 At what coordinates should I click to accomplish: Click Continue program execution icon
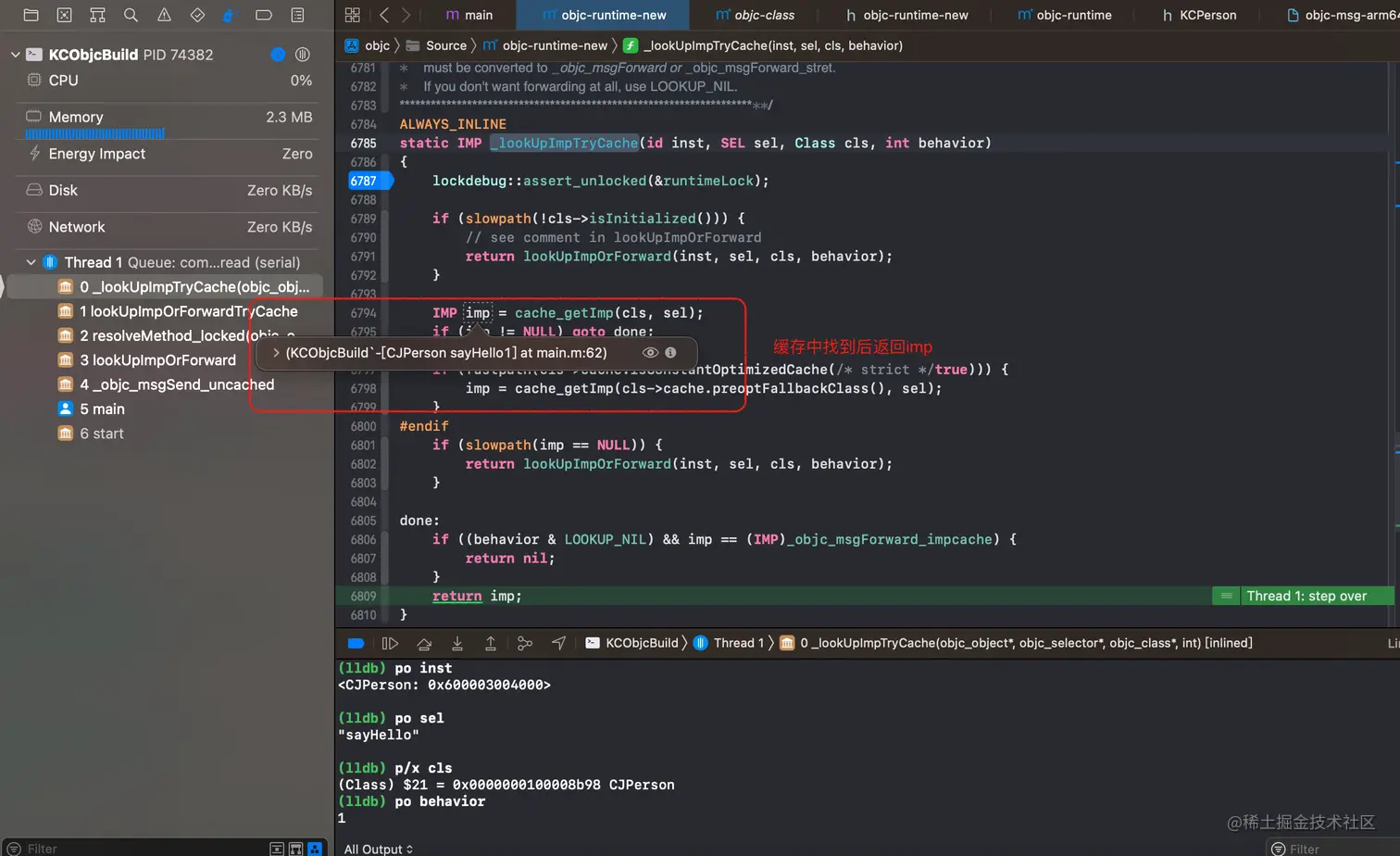pyautogui.click(x=390, y=643)
